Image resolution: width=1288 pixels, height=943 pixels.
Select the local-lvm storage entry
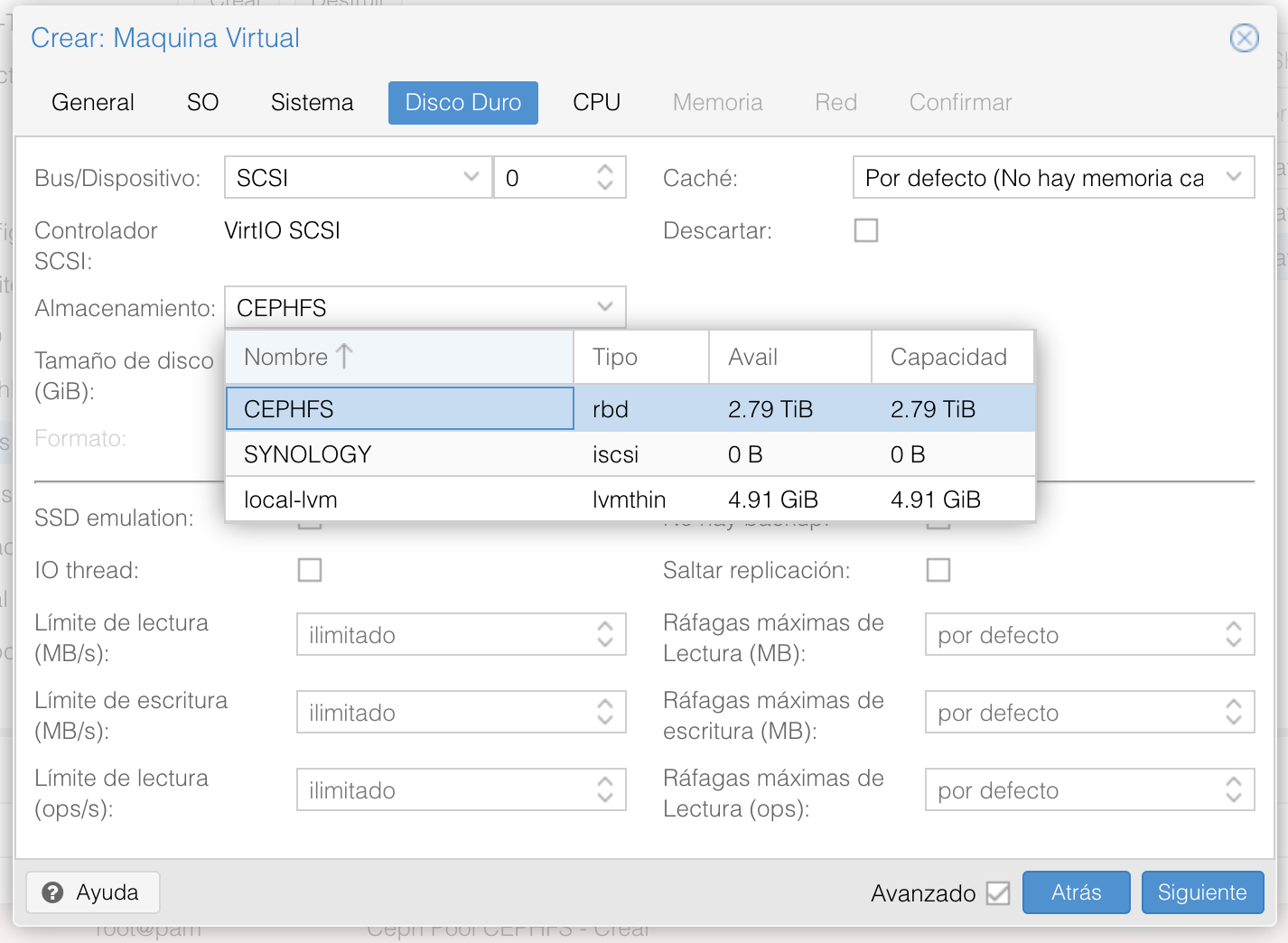pos(397,499)
